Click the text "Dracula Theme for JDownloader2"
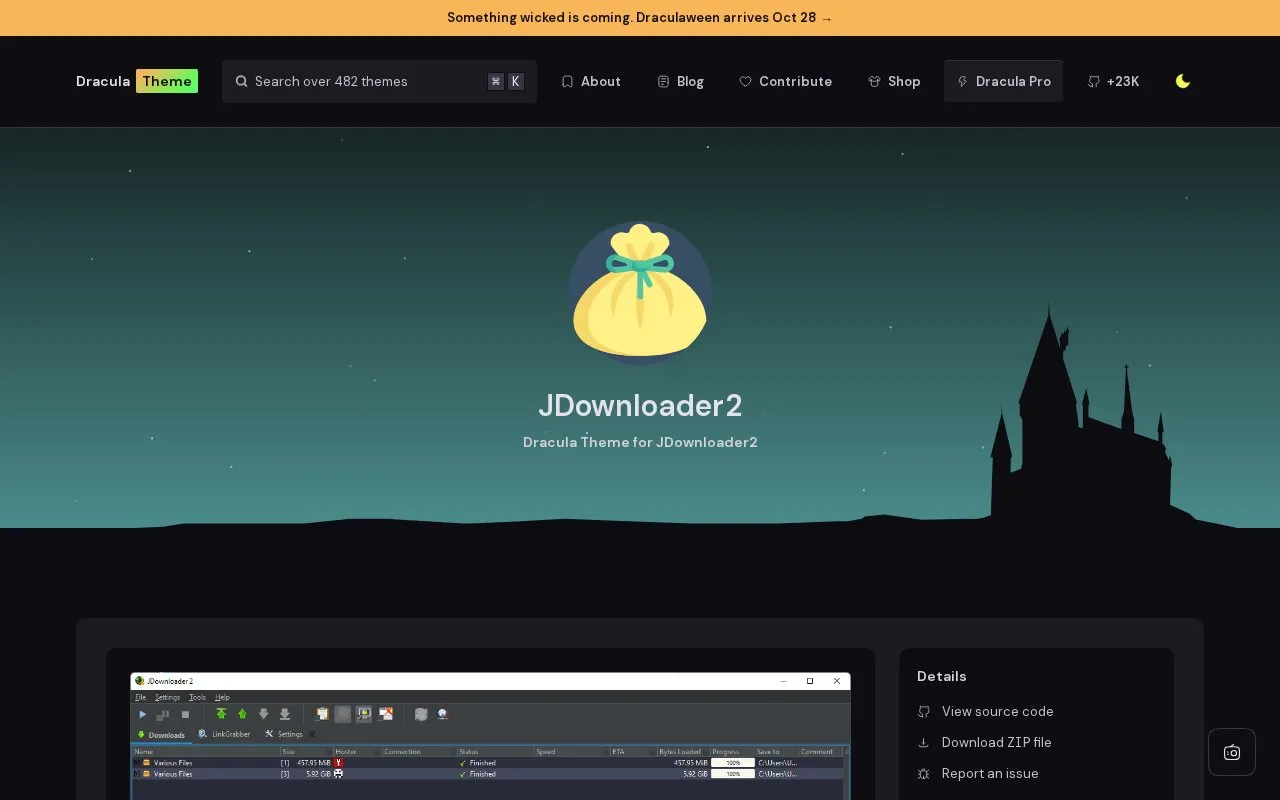Screen dimensions: 1280x800 (640, 442)
